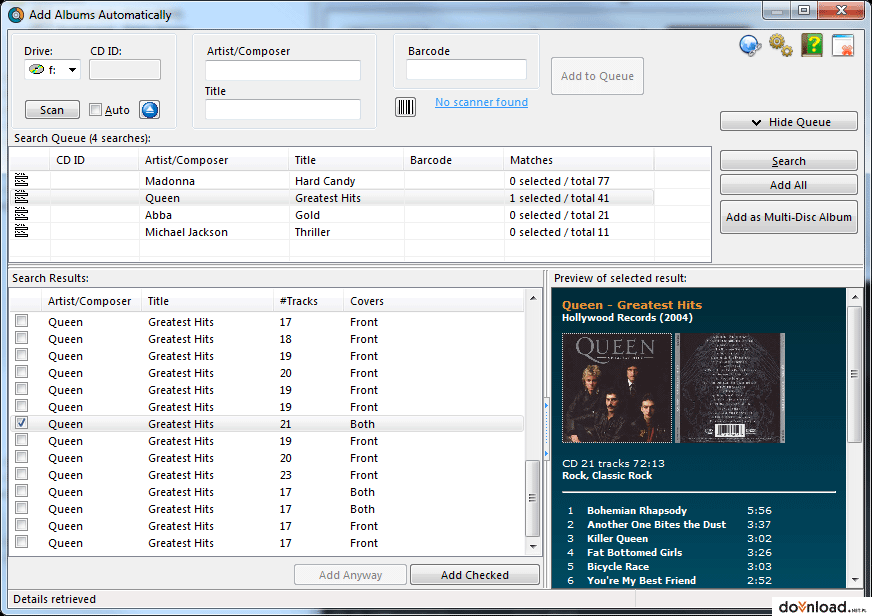Open the No scanner found link

[x=482, y=102]
